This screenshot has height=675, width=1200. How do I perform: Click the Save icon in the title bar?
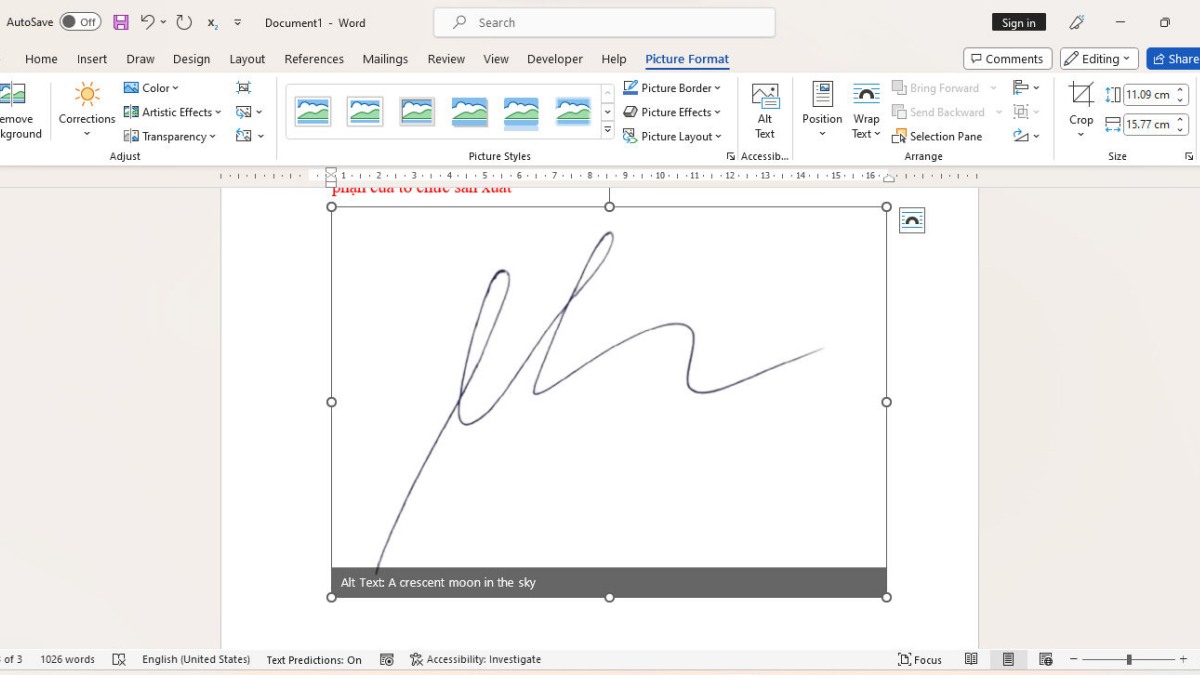coord(121,22)
